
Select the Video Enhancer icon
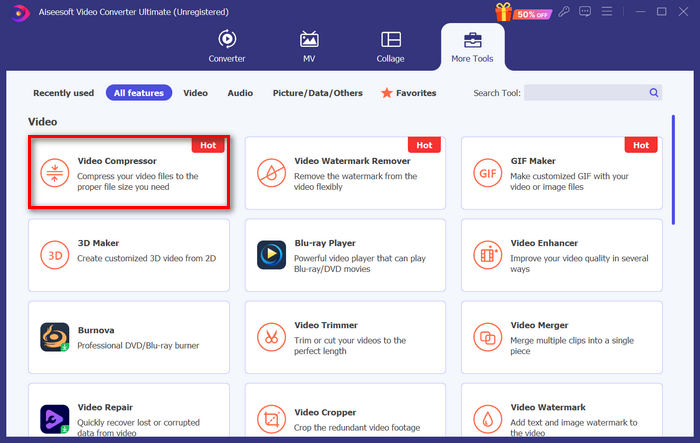[x=488, y=255]
